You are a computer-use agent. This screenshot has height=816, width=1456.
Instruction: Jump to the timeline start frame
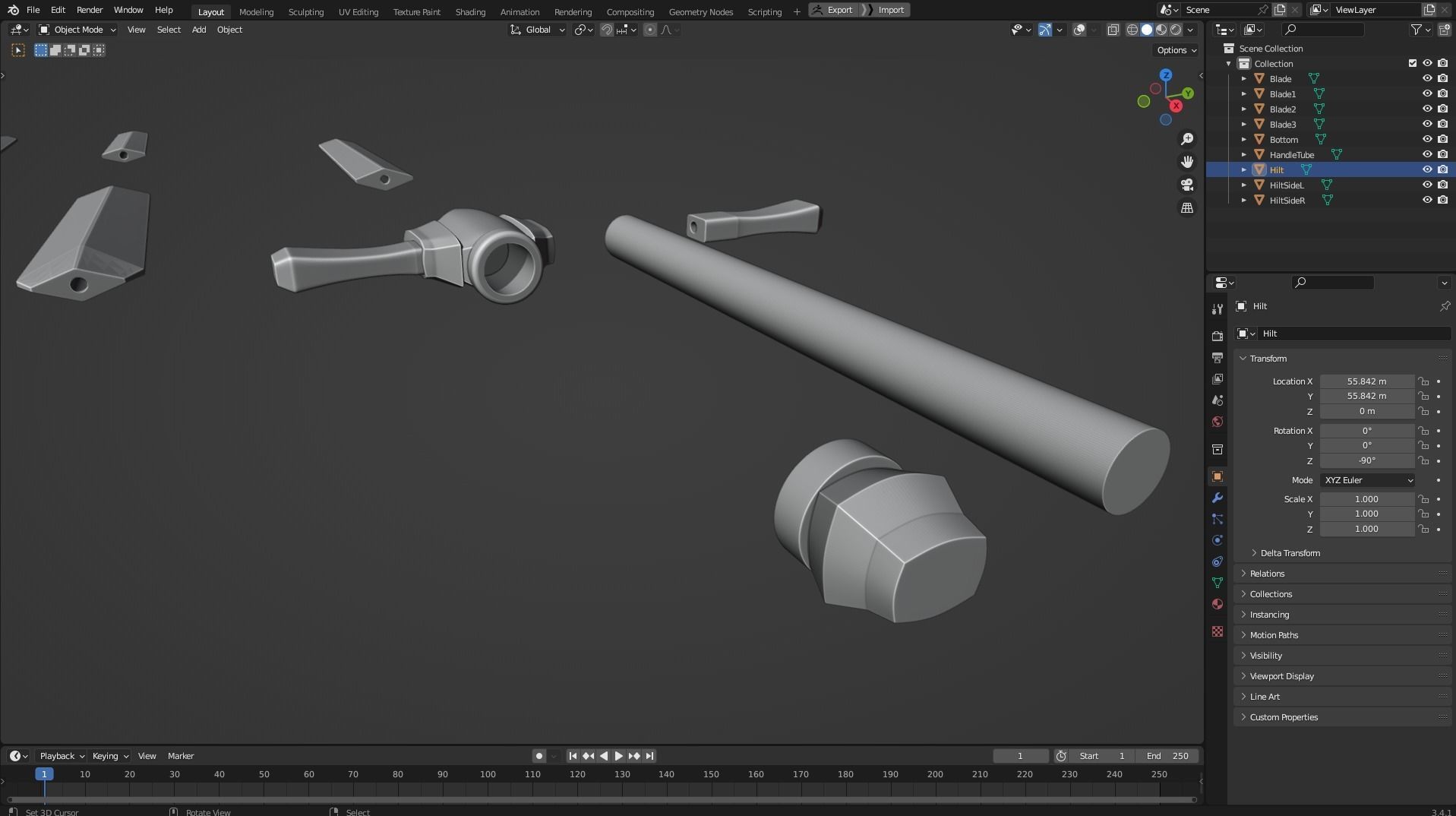[573, 756]
